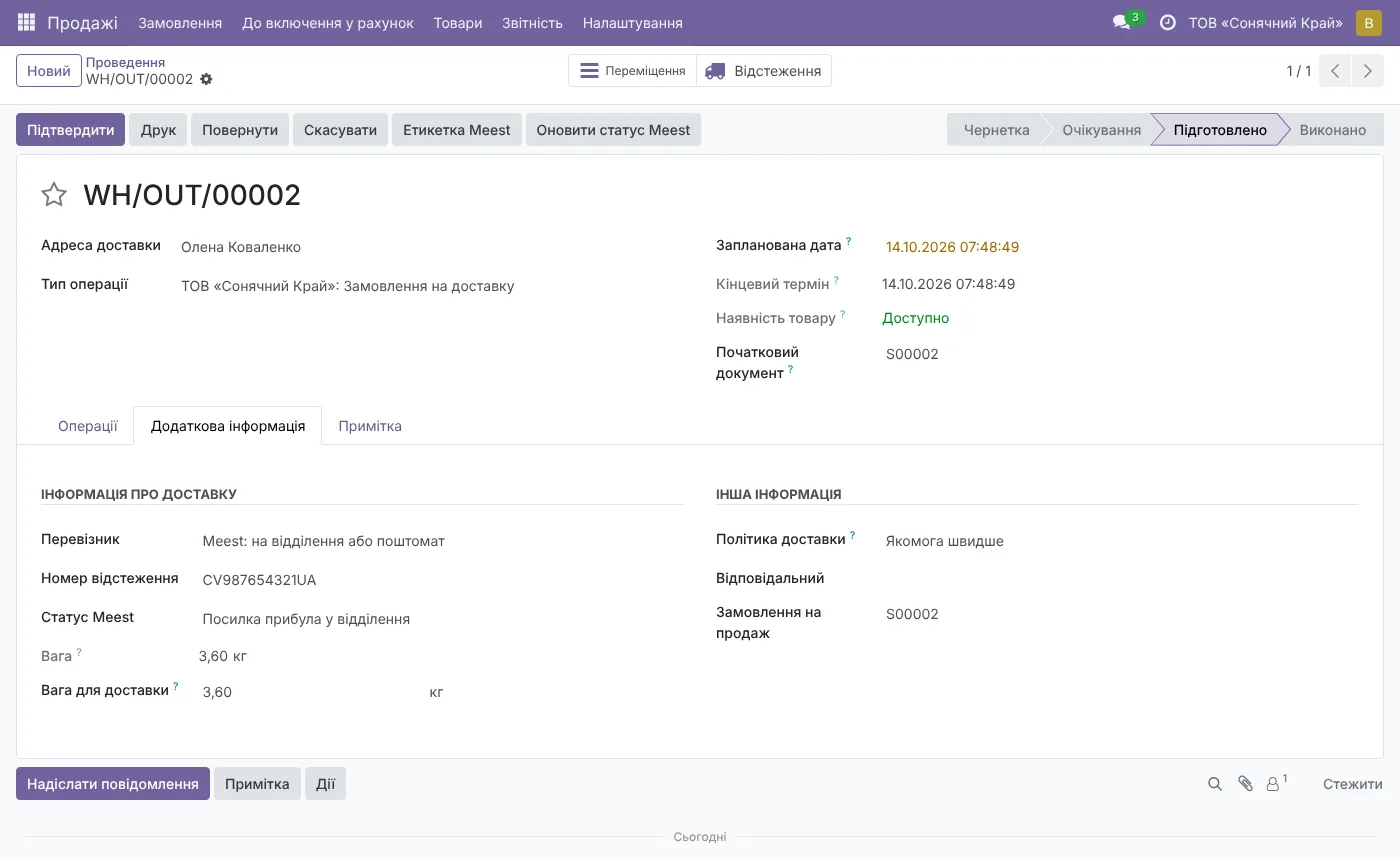Click the Підтвердити button
Screen dimensions: 1400x860
pyautogui.click(x=71, y=130)
